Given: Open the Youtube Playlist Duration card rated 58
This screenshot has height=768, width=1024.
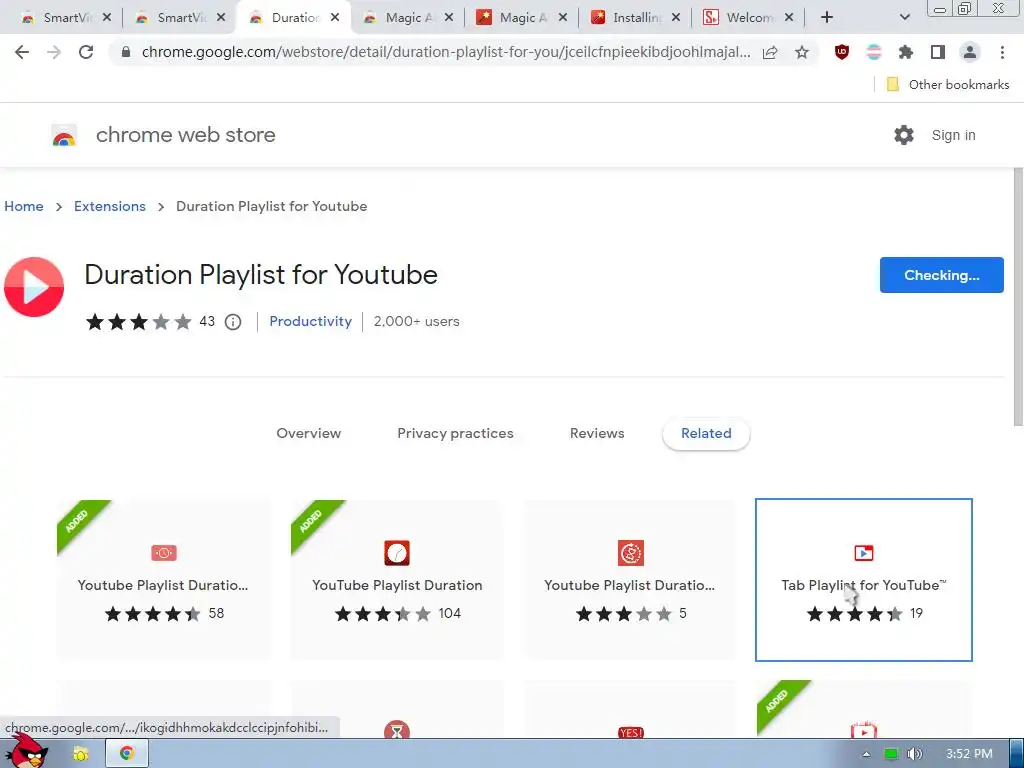Looking at the screenshot, I should click(x=163, y=580).
